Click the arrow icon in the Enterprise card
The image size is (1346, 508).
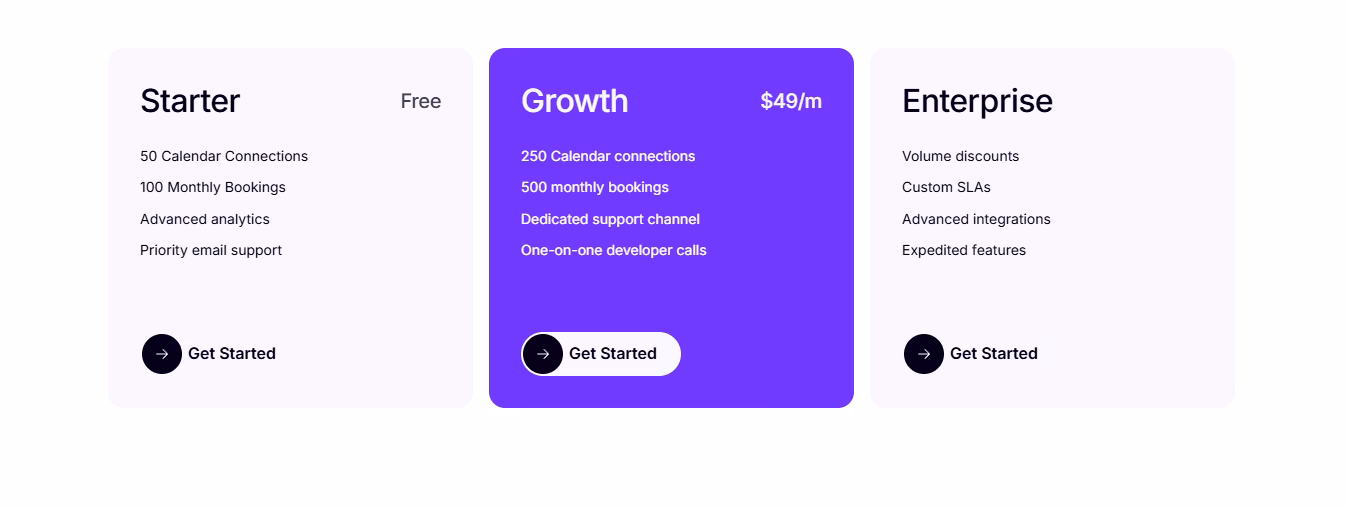924,354
